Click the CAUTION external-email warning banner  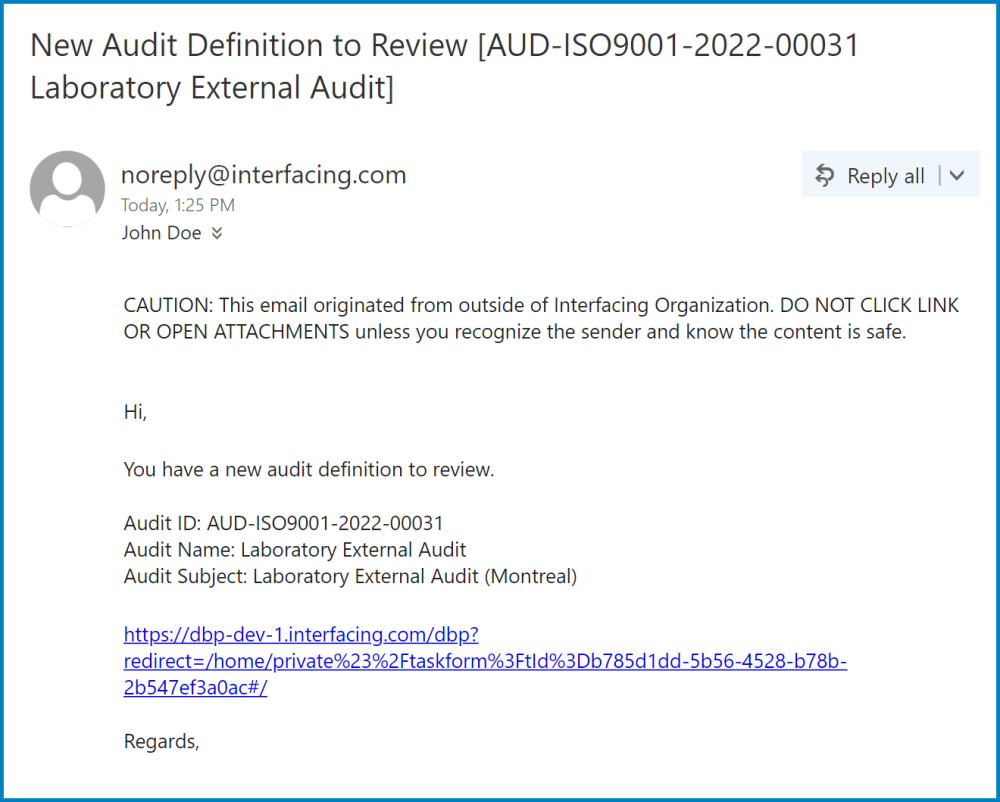541,316
